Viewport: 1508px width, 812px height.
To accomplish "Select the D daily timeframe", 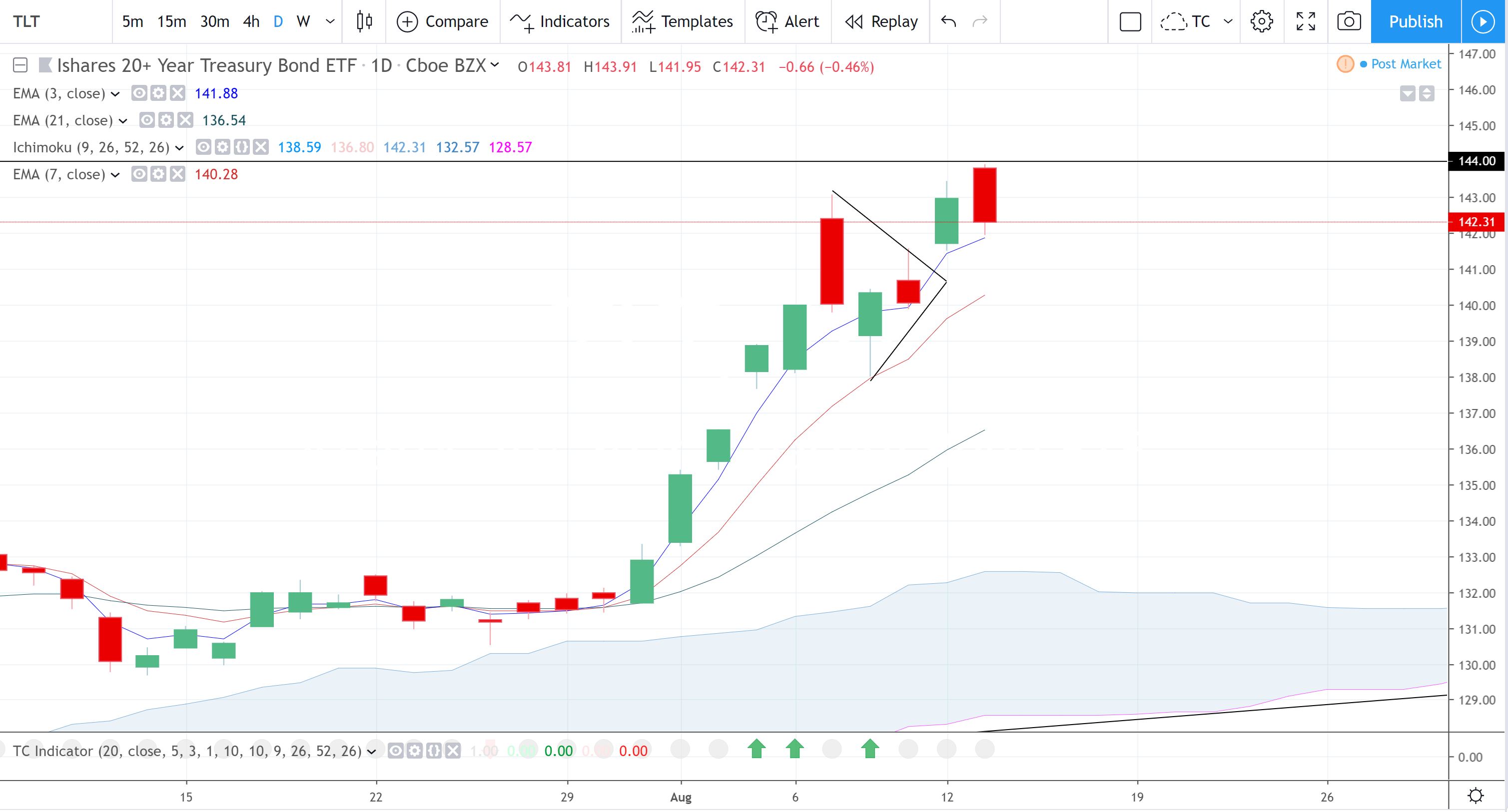I will [278, 21].
